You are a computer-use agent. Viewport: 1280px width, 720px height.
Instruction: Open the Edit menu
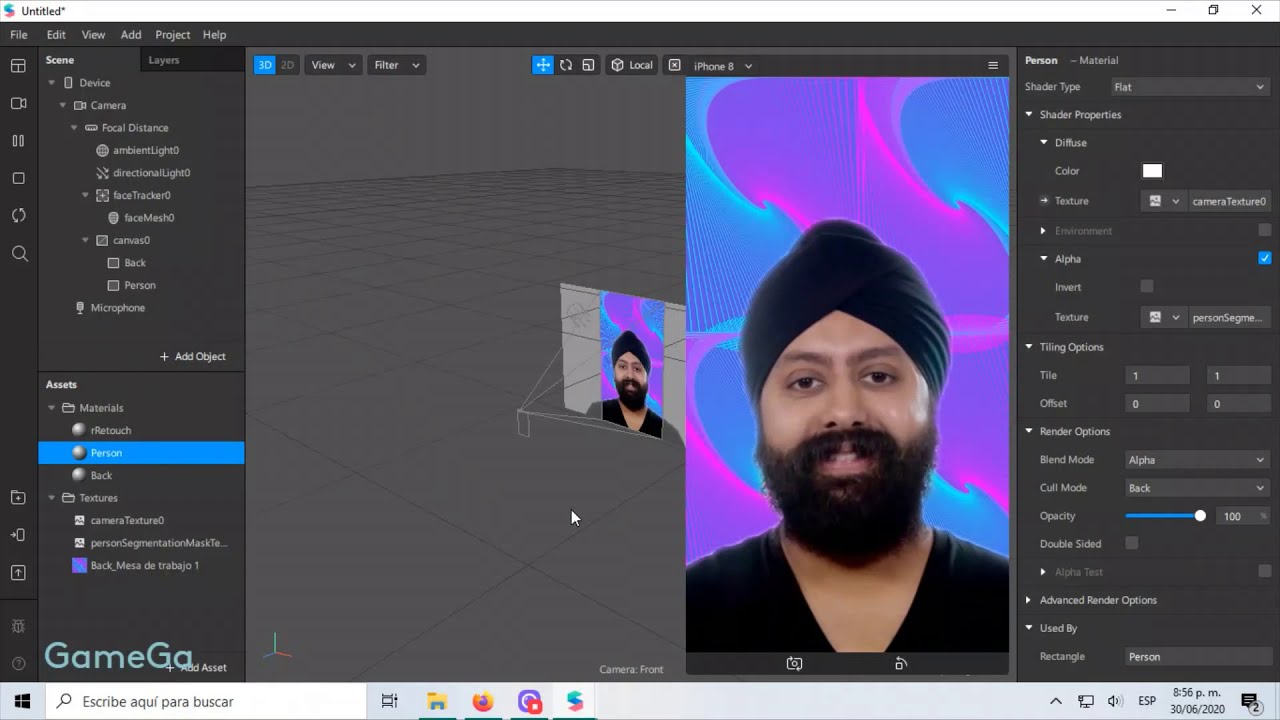click(56, 34)
